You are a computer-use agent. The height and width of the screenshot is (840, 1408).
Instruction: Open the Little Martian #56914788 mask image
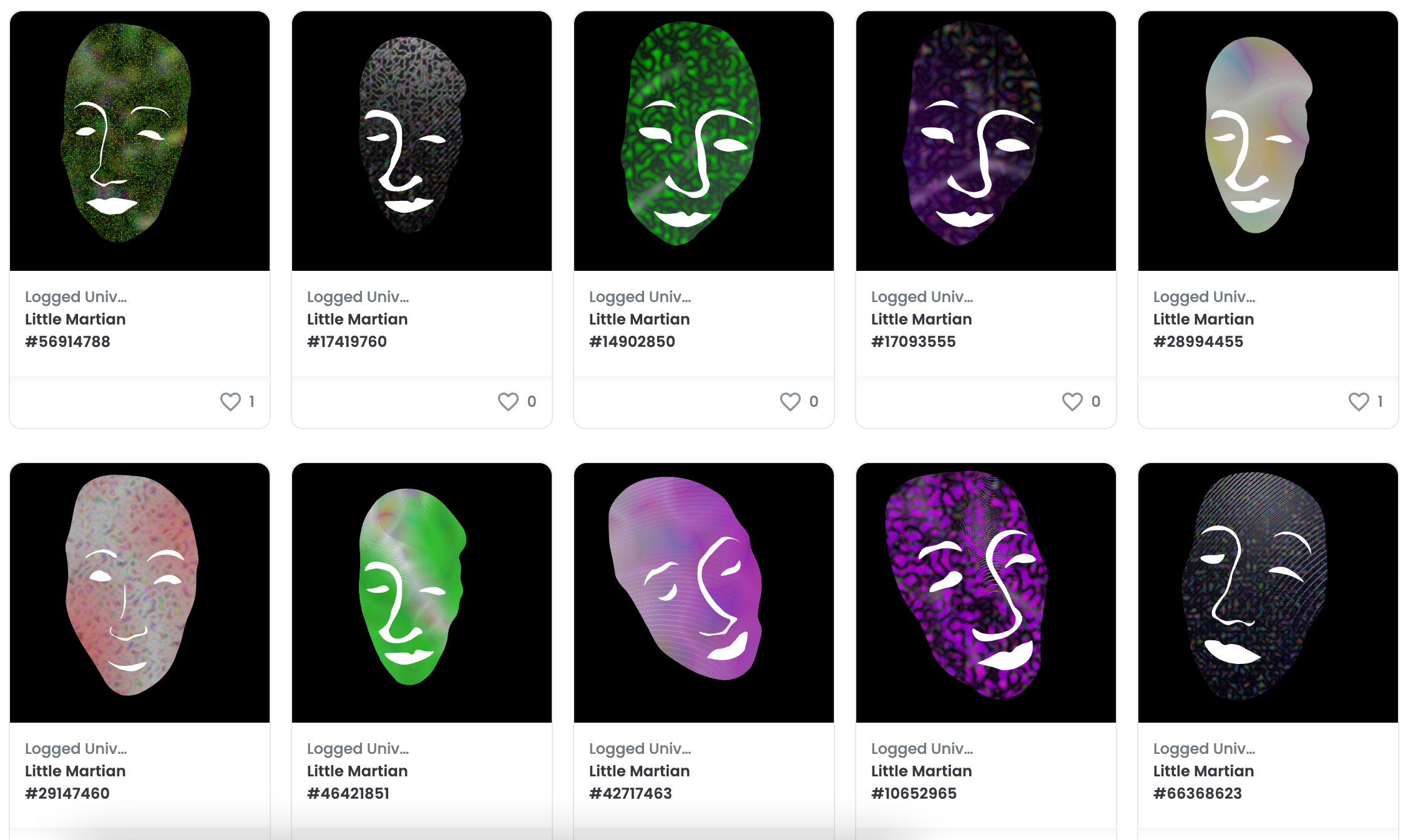(140, 141)
